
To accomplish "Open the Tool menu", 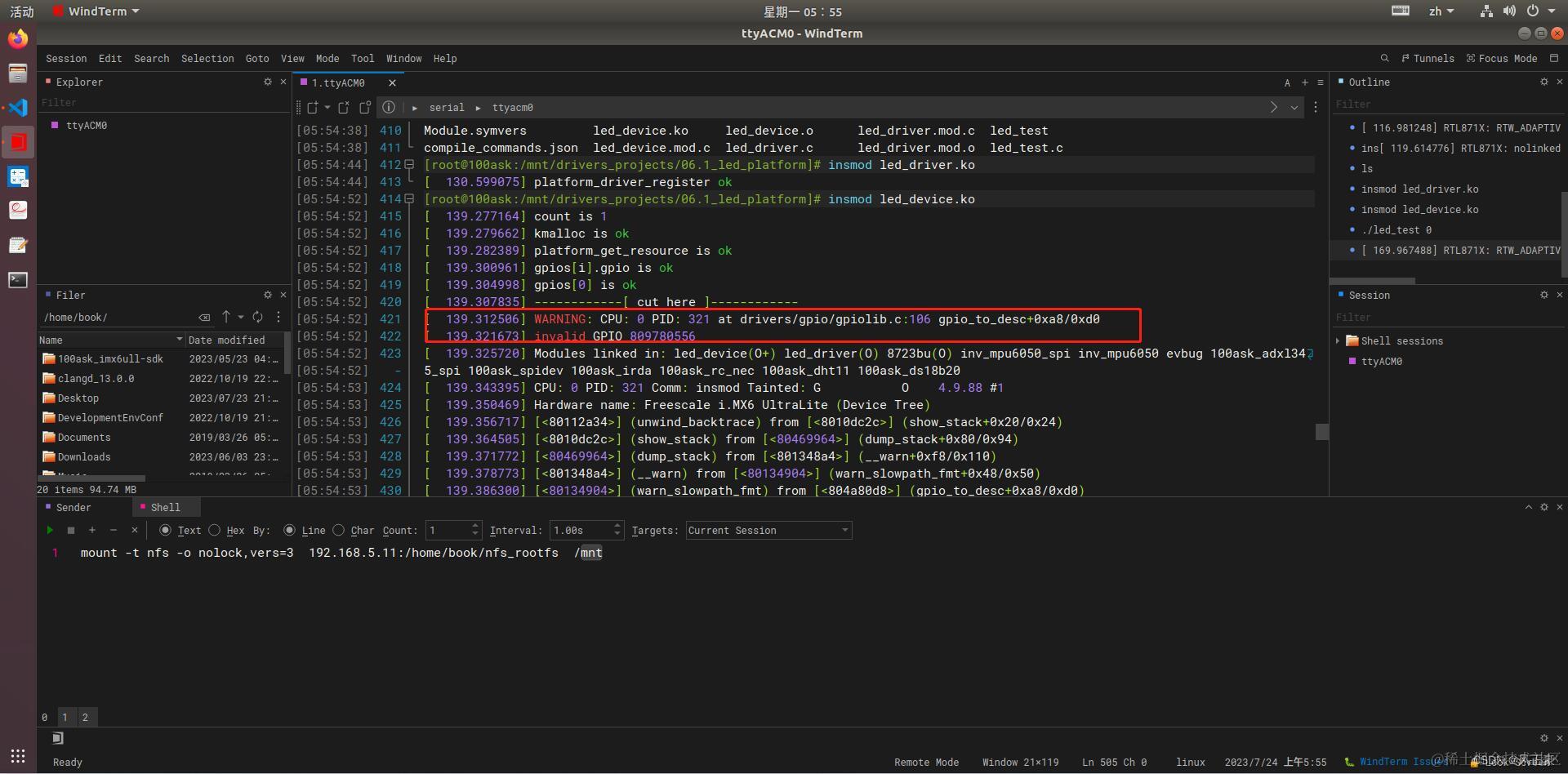I will coord(363,58).
